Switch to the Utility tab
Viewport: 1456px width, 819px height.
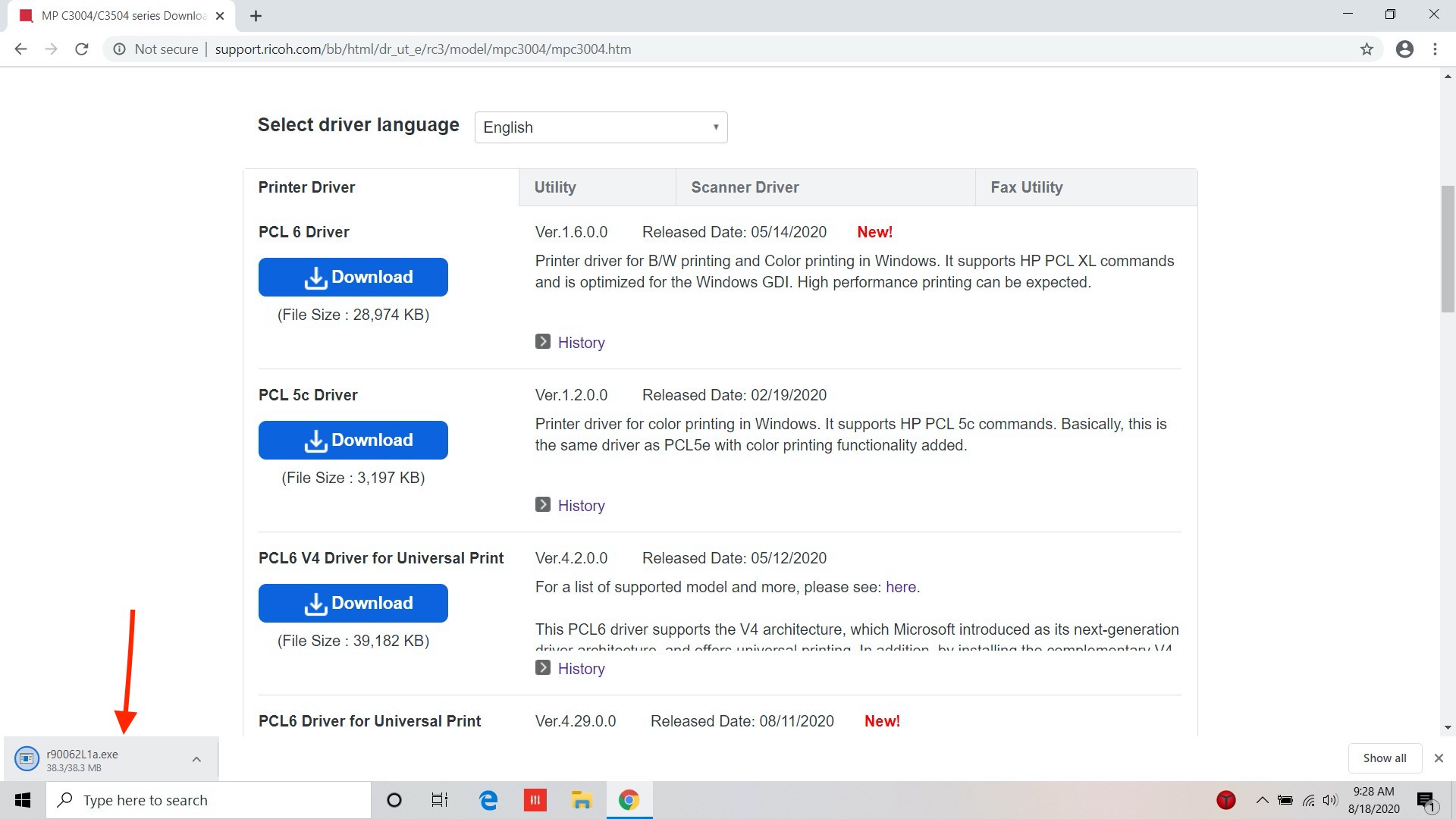click(x=597, y=187)
